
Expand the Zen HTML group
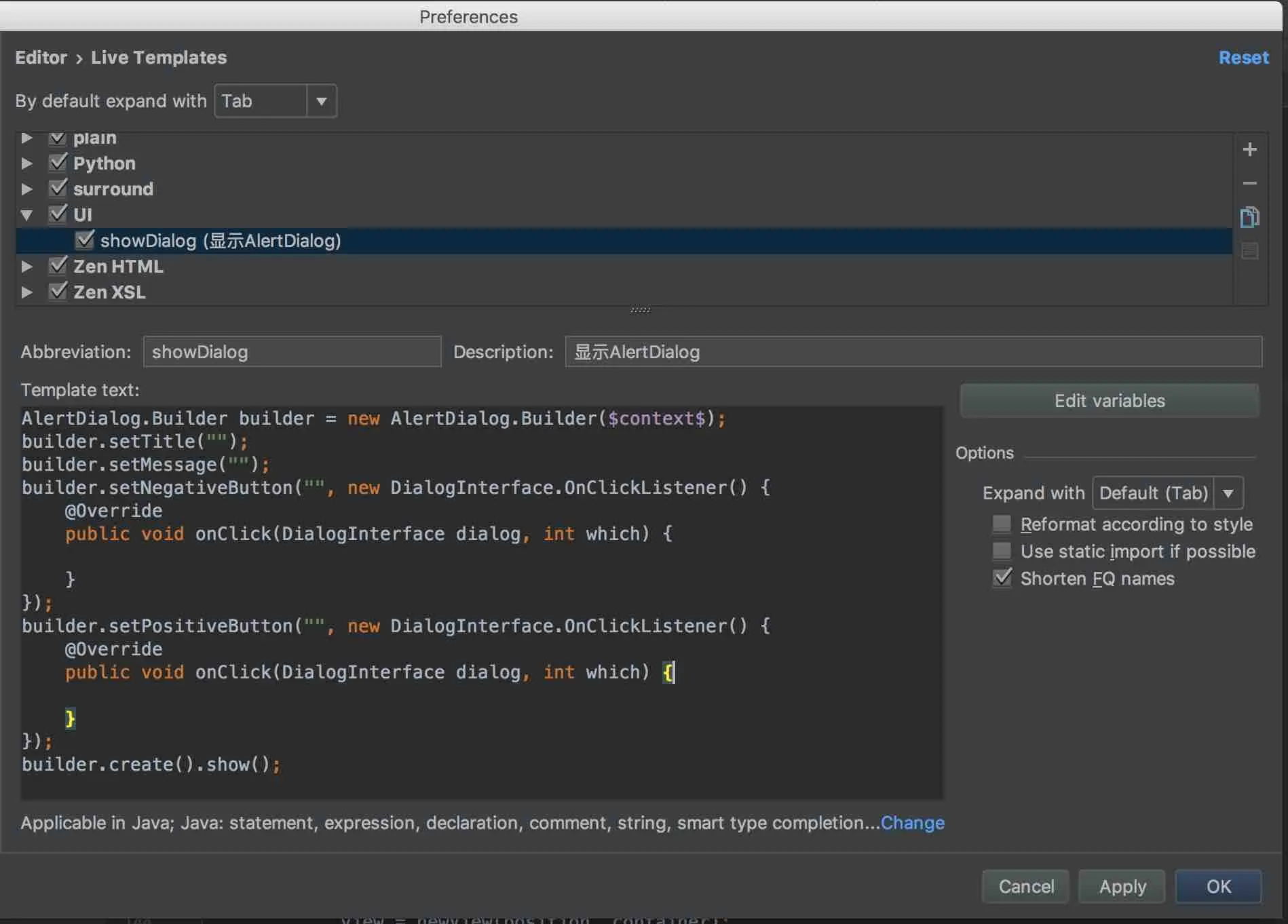click(x=27, y=267)
